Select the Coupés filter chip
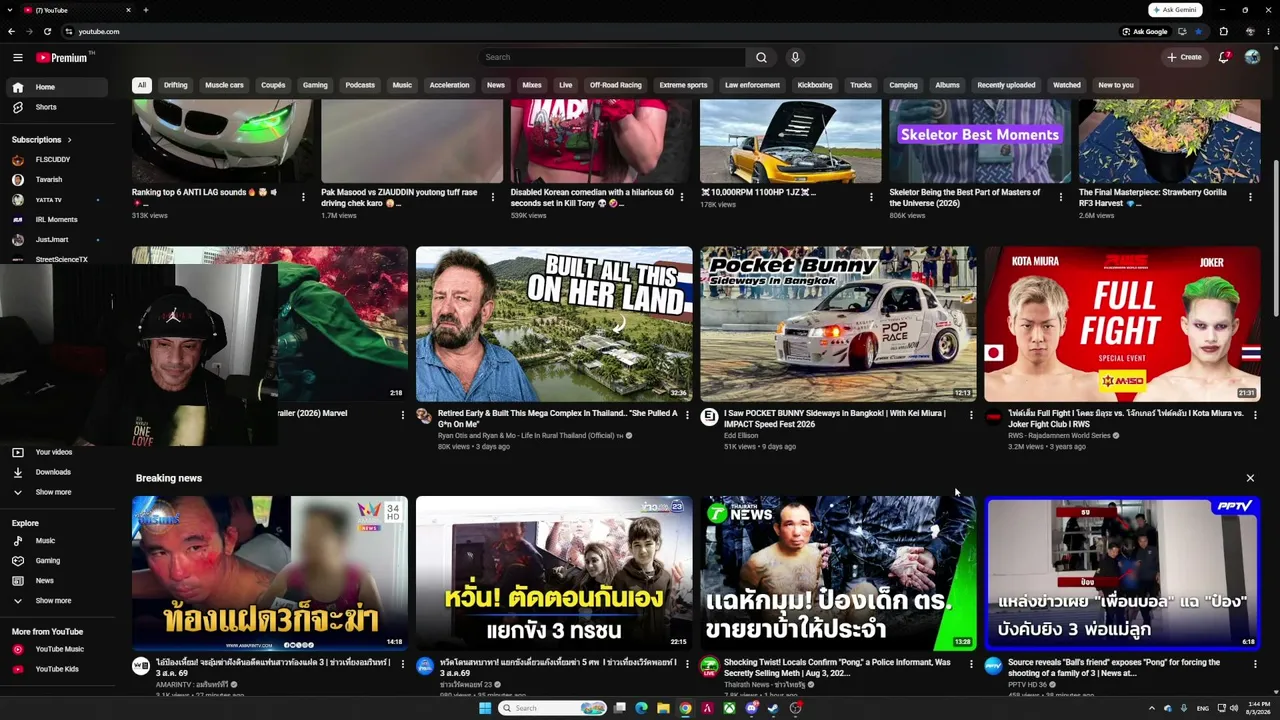Image resolution: width=1280 pixels, height=720 pixels. click(273, 85)
